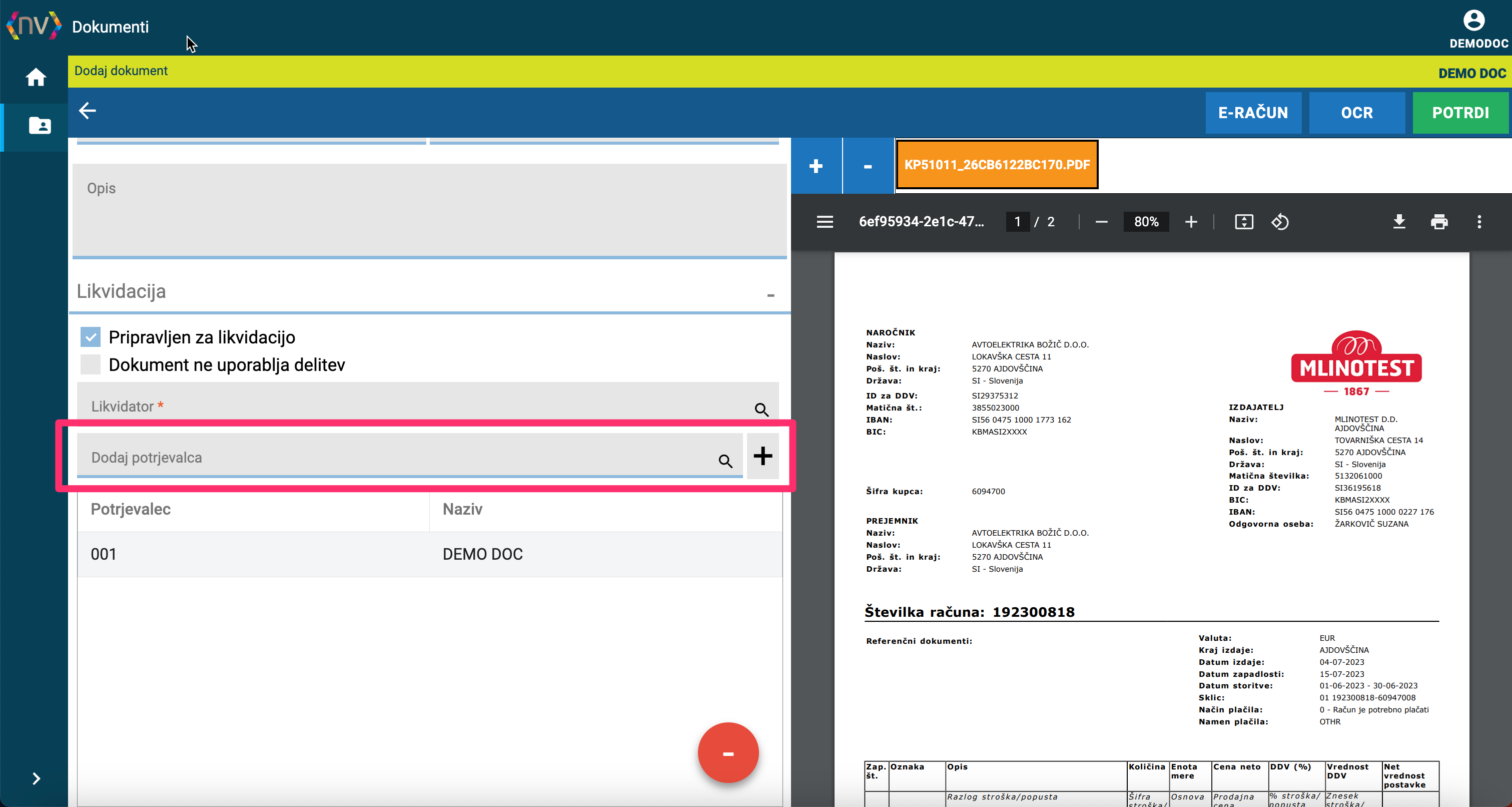Open PDF viewer more actions menu
Screen dimensions: 1512x807
pos(1479,222)
